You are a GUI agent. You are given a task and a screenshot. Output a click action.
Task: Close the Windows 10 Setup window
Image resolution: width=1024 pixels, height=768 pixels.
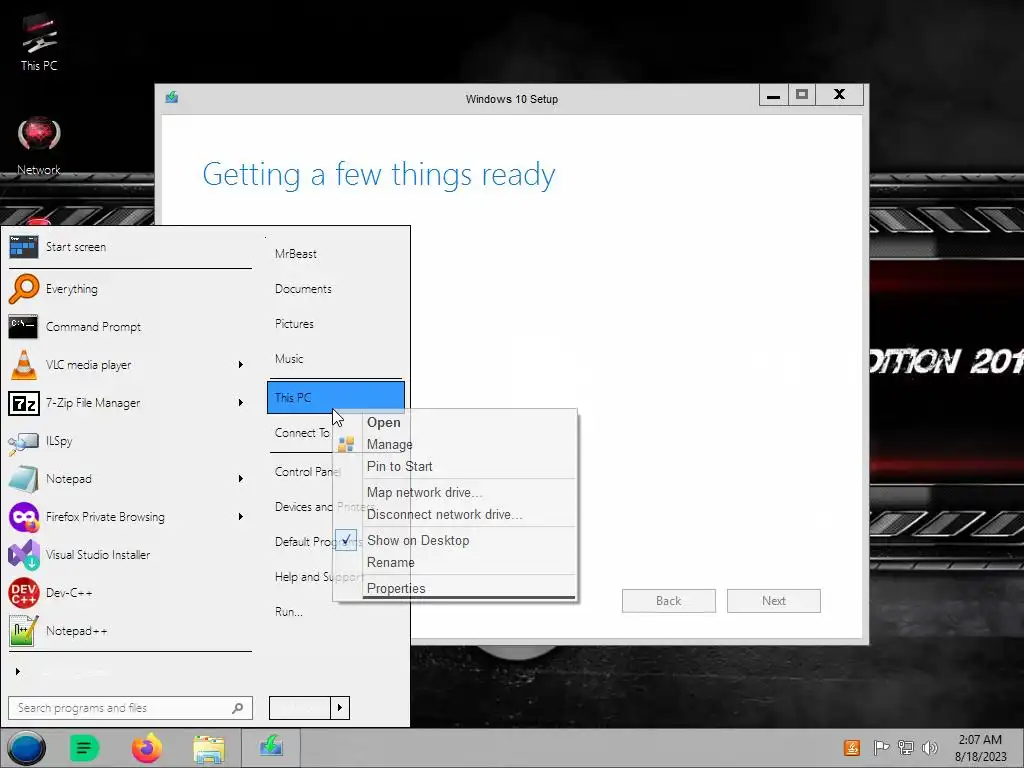tap(840, 95)
